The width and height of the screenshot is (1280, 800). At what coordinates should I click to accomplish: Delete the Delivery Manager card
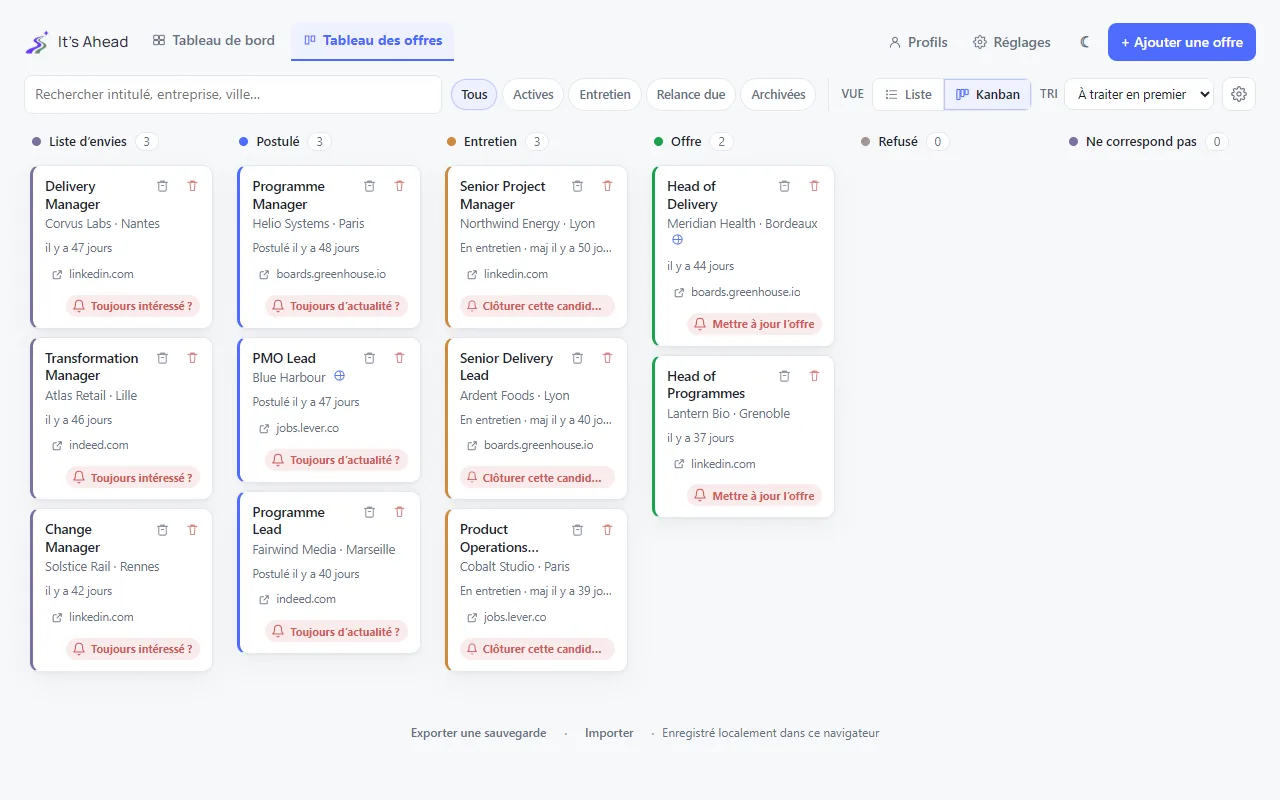pos(193,186)
